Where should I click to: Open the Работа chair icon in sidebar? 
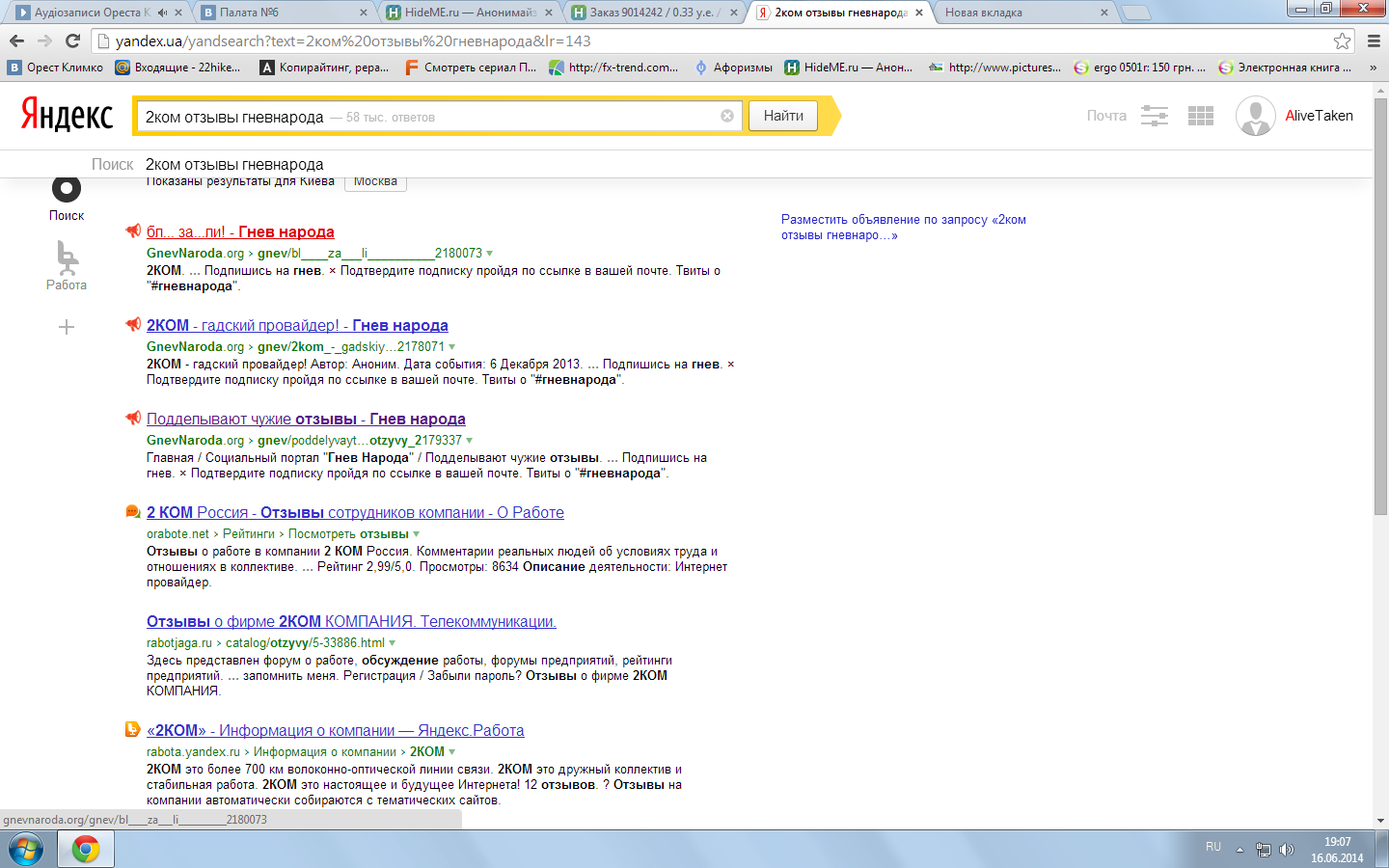coord(67,258)
